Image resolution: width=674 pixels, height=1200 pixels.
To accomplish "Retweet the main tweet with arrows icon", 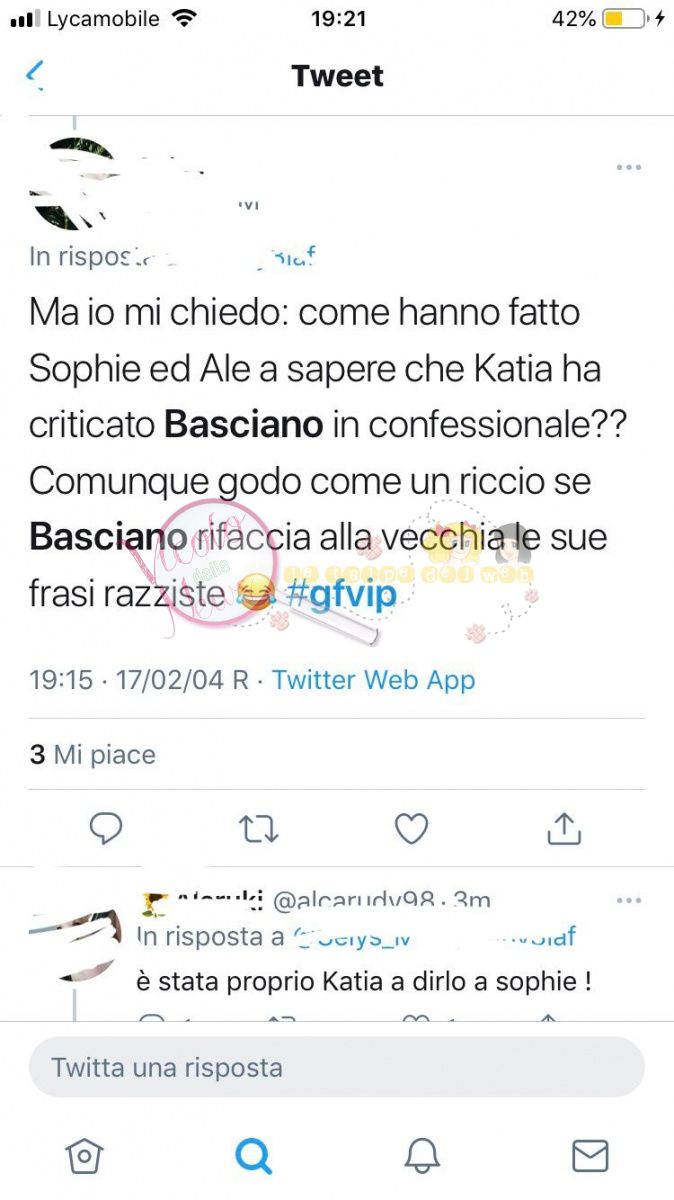I will tap(258, 828).
